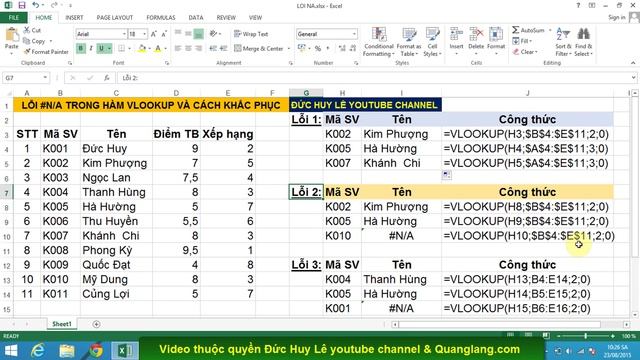Toggle Italic formatting
The height and width of the screenshot is (360, 640).
tap(91, 49)
